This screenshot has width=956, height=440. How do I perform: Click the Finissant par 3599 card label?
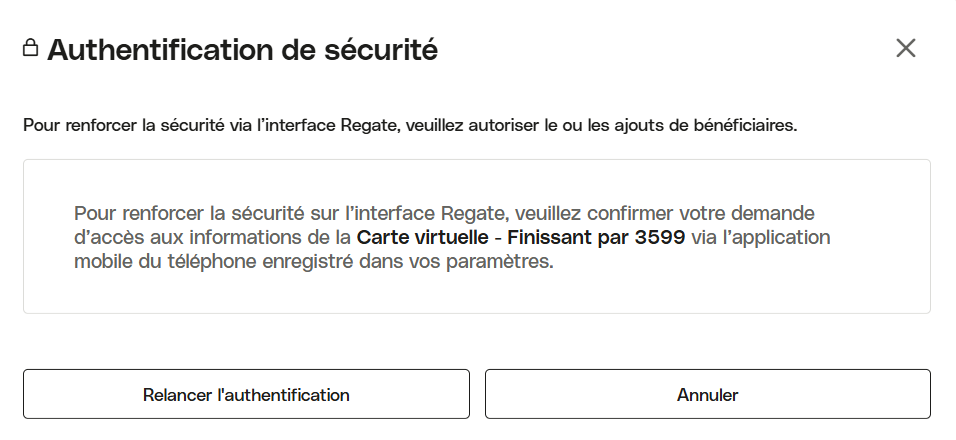(596, 237)
